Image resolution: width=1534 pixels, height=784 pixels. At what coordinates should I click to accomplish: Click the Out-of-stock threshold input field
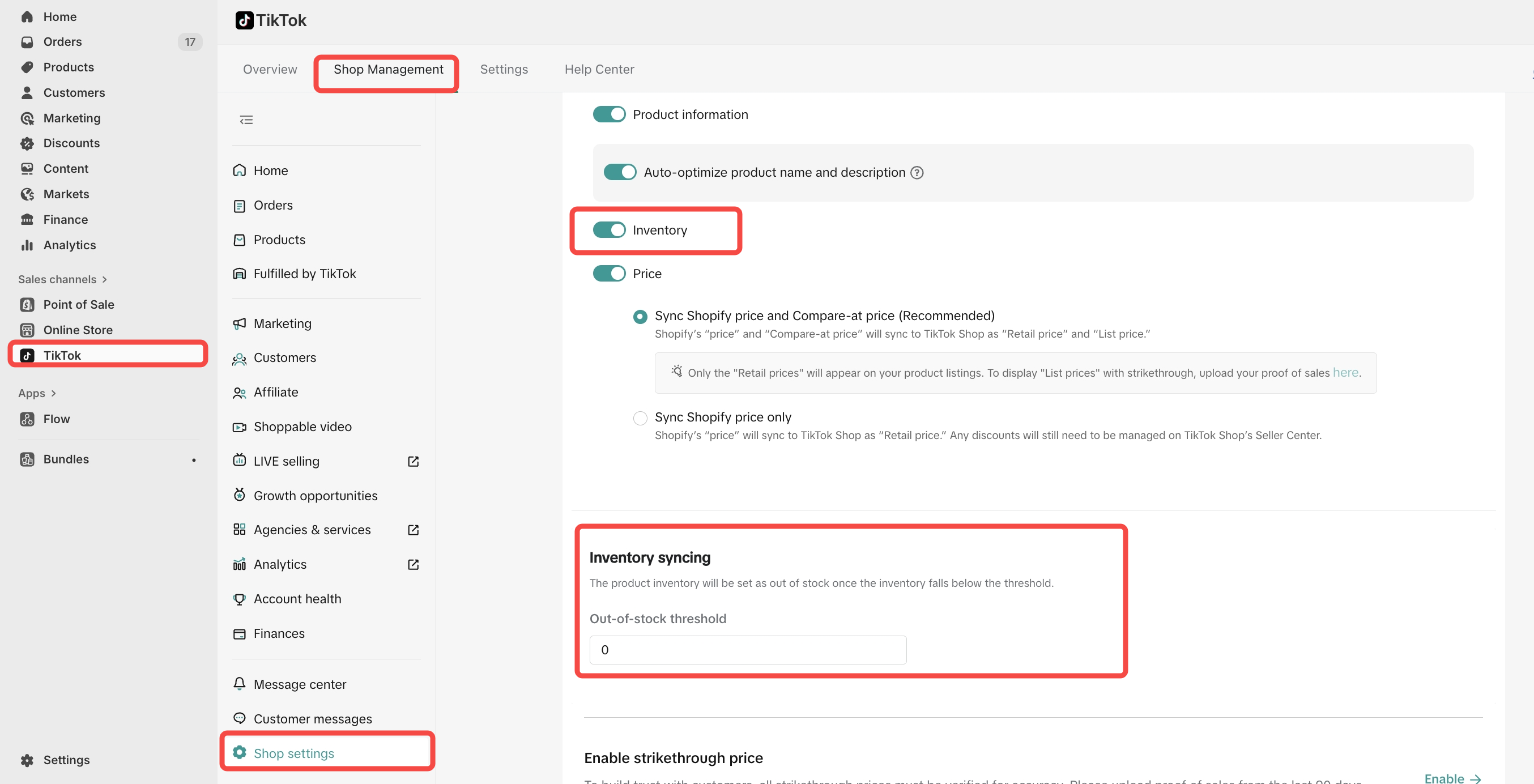(x=747, y=650)
